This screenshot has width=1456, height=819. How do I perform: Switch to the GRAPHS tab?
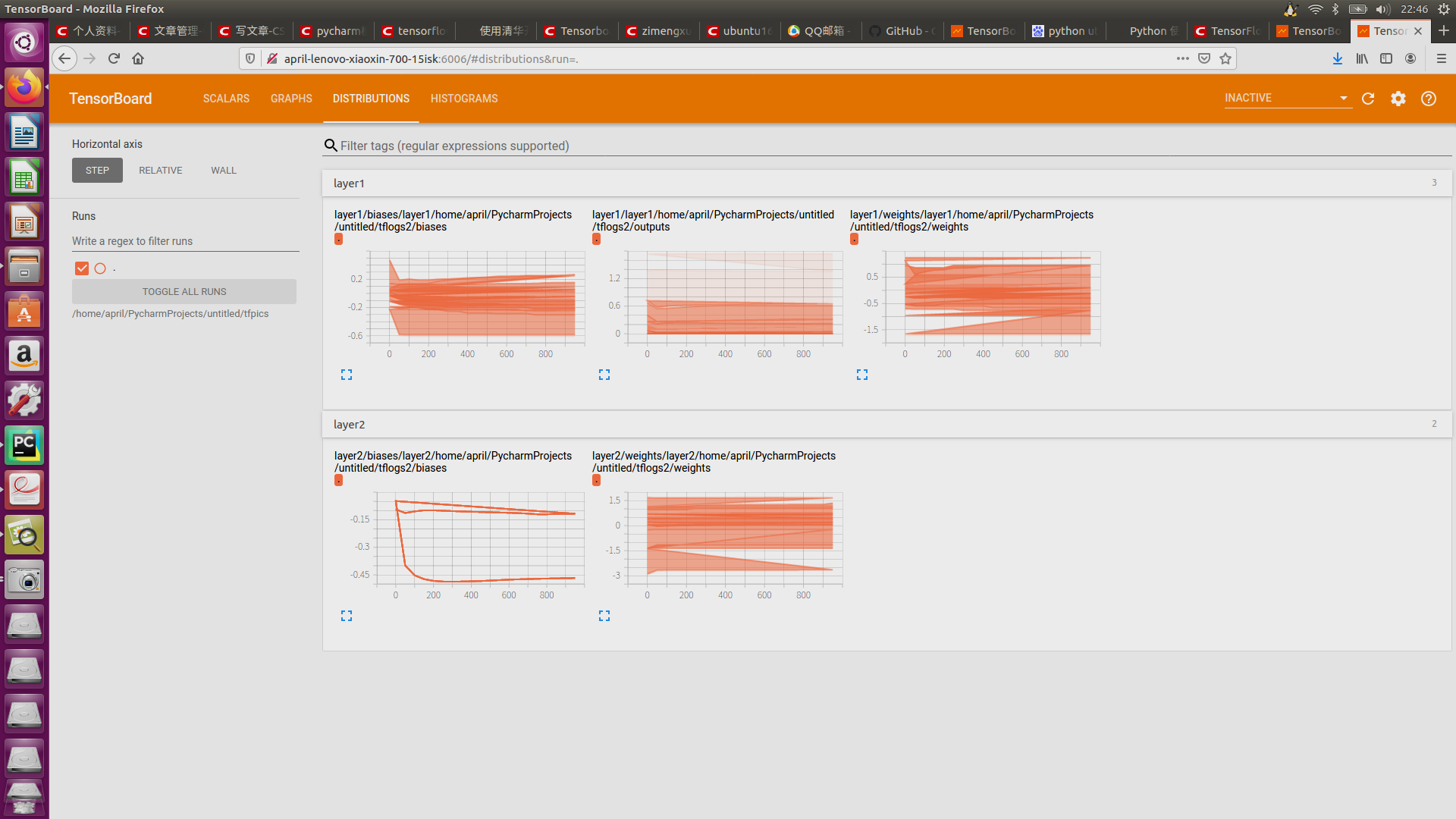tap(291, 99)
